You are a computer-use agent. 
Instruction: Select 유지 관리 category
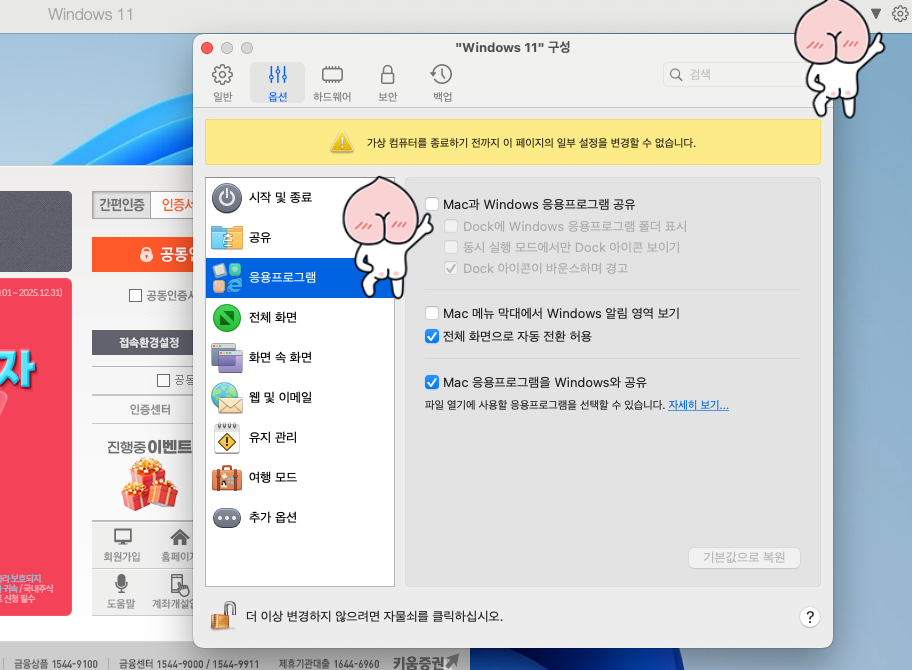tap(300, 437)
